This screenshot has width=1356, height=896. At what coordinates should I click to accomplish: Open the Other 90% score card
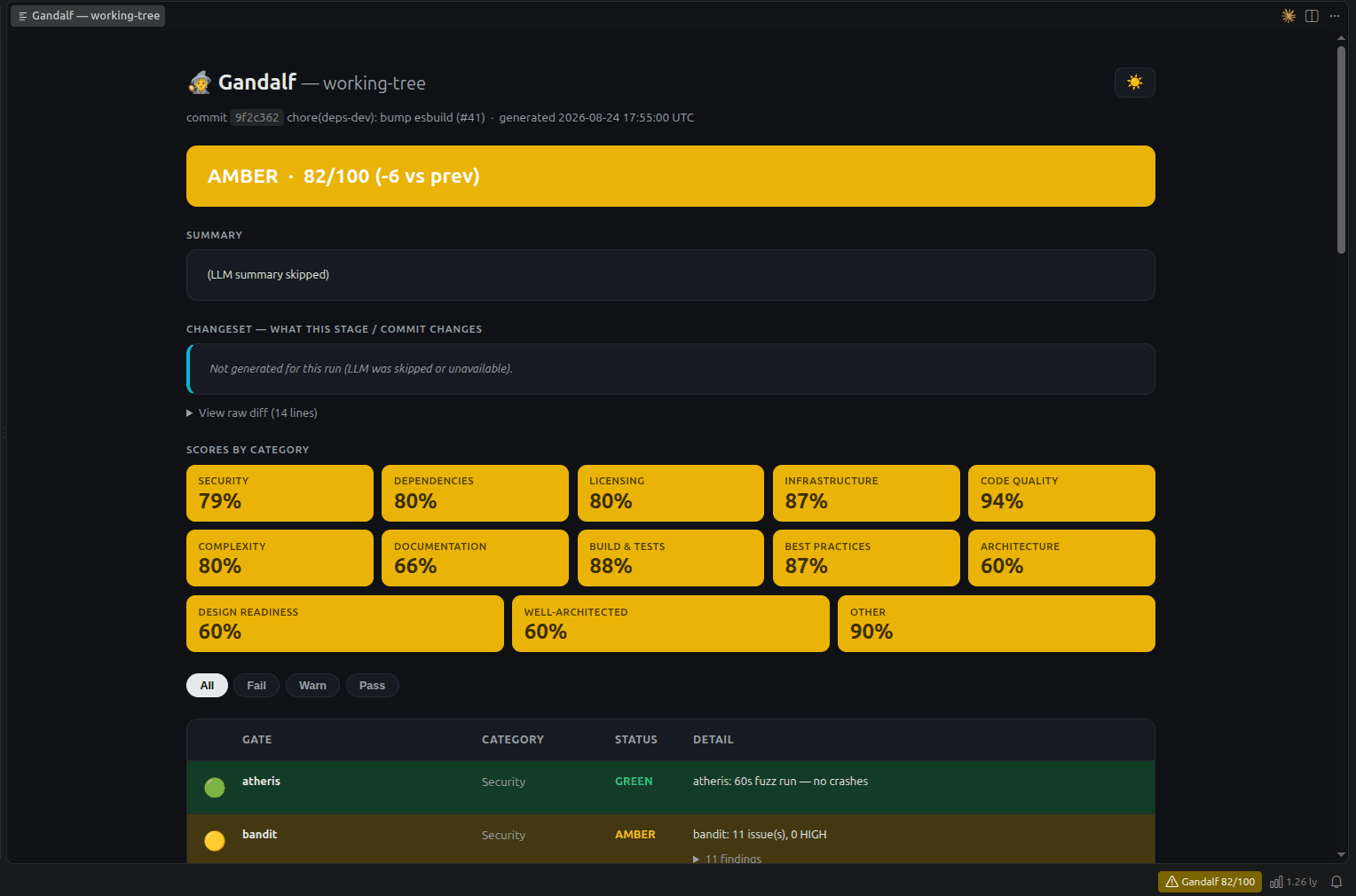[x=997, y=624]
